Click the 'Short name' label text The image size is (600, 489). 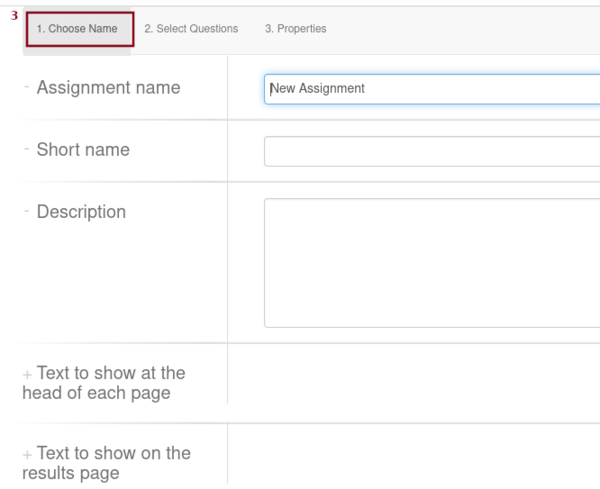point(83,150)
